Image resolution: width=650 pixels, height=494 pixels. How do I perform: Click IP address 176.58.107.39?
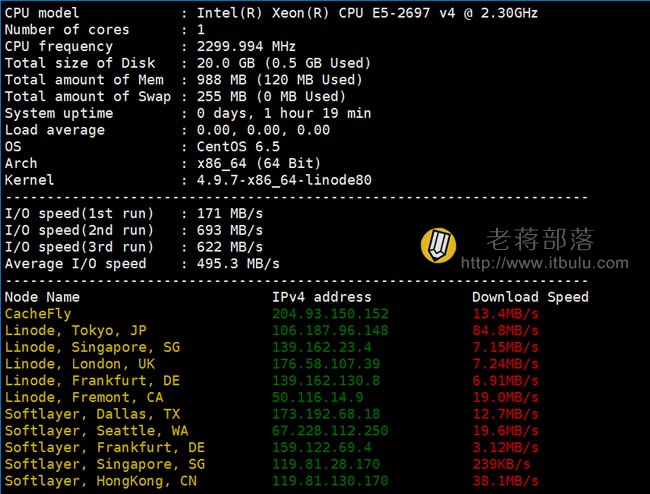[x=326, y=364]
